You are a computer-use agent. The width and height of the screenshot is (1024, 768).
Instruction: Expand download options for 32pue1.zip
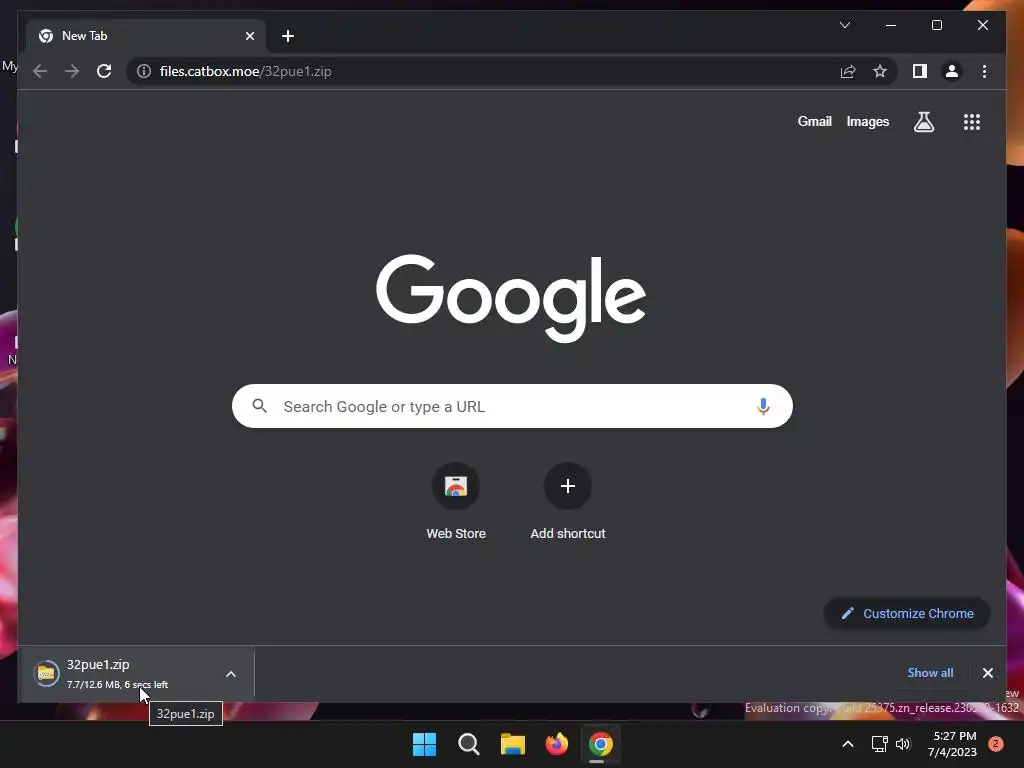click(x=231, y=674)
